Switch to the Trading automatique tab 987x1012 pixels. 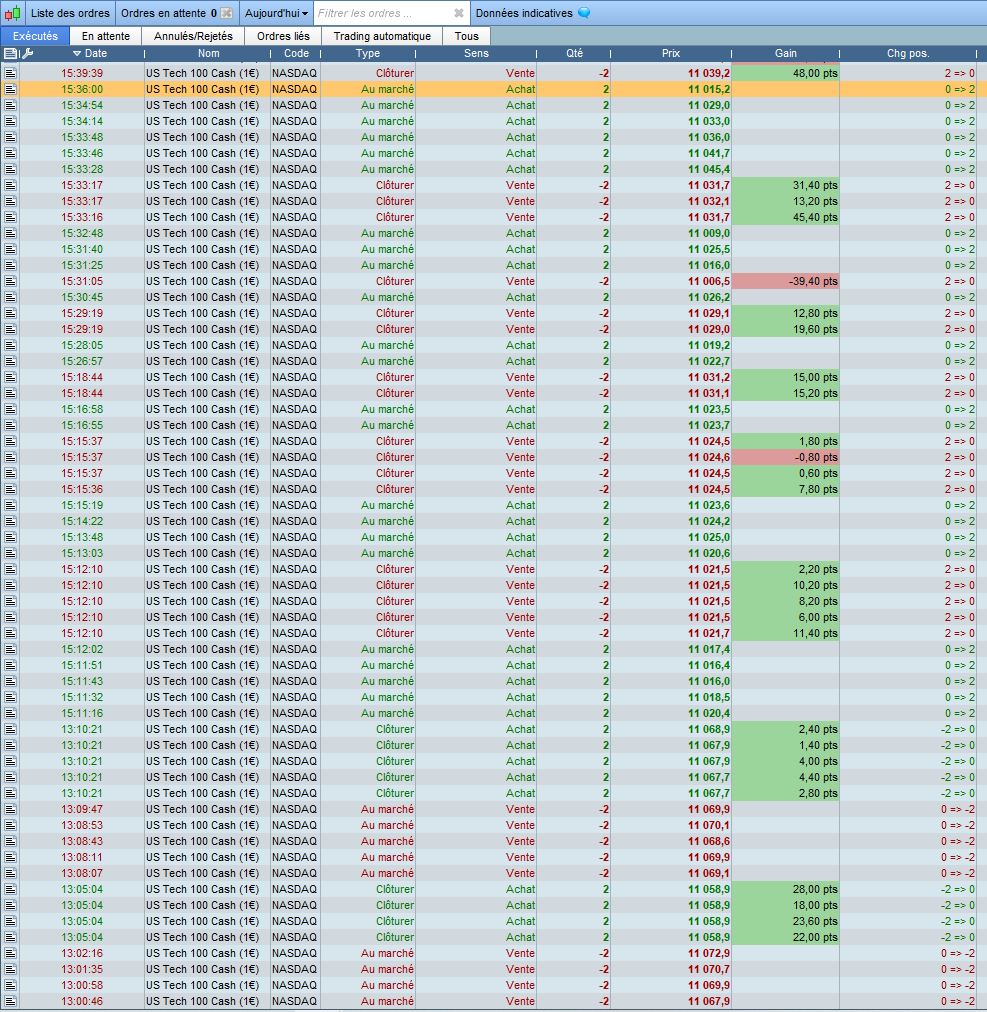(x=382, y=36)
